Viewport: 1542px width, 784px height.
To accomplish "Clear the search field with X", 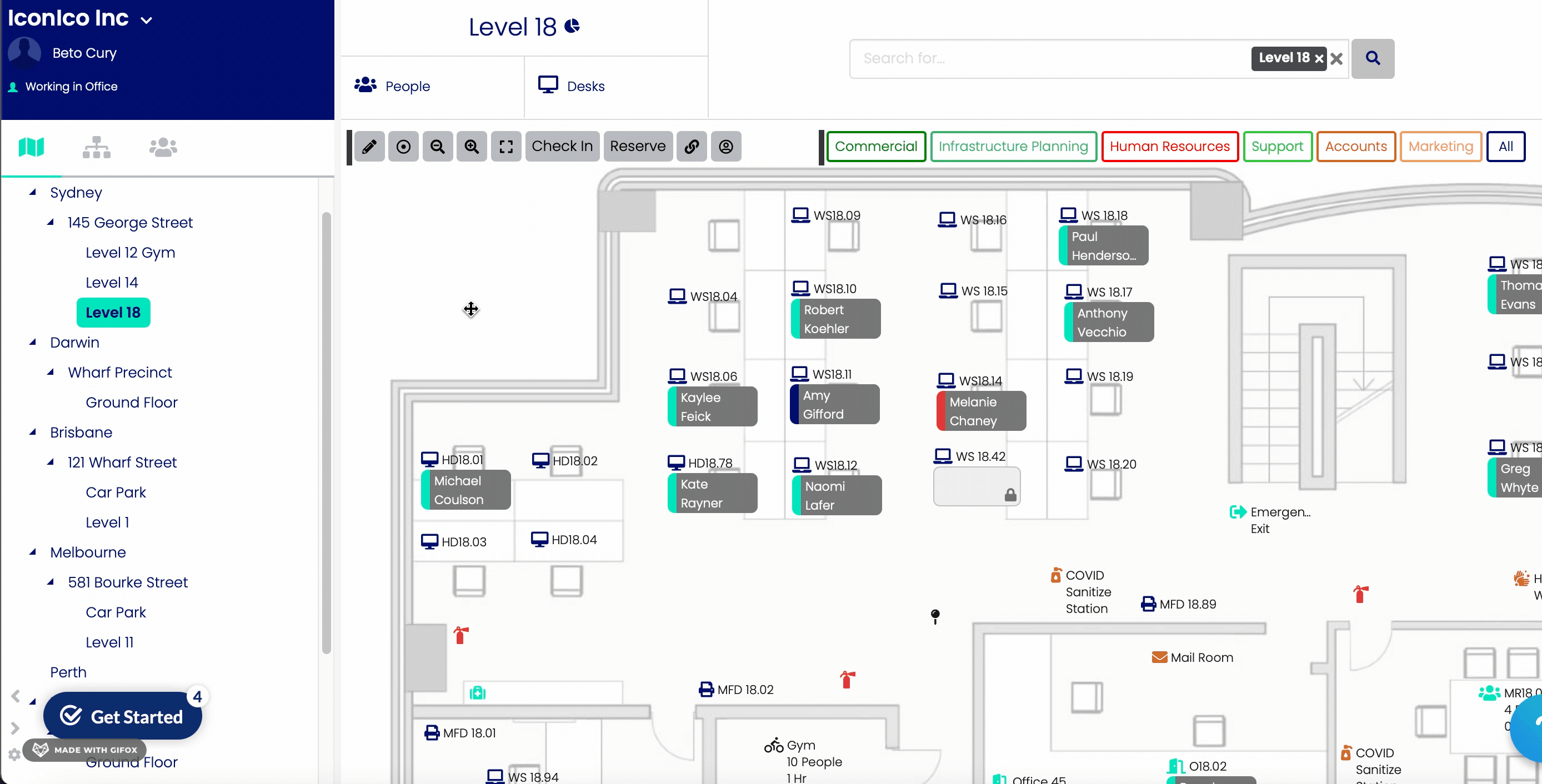I will 1336,58.
